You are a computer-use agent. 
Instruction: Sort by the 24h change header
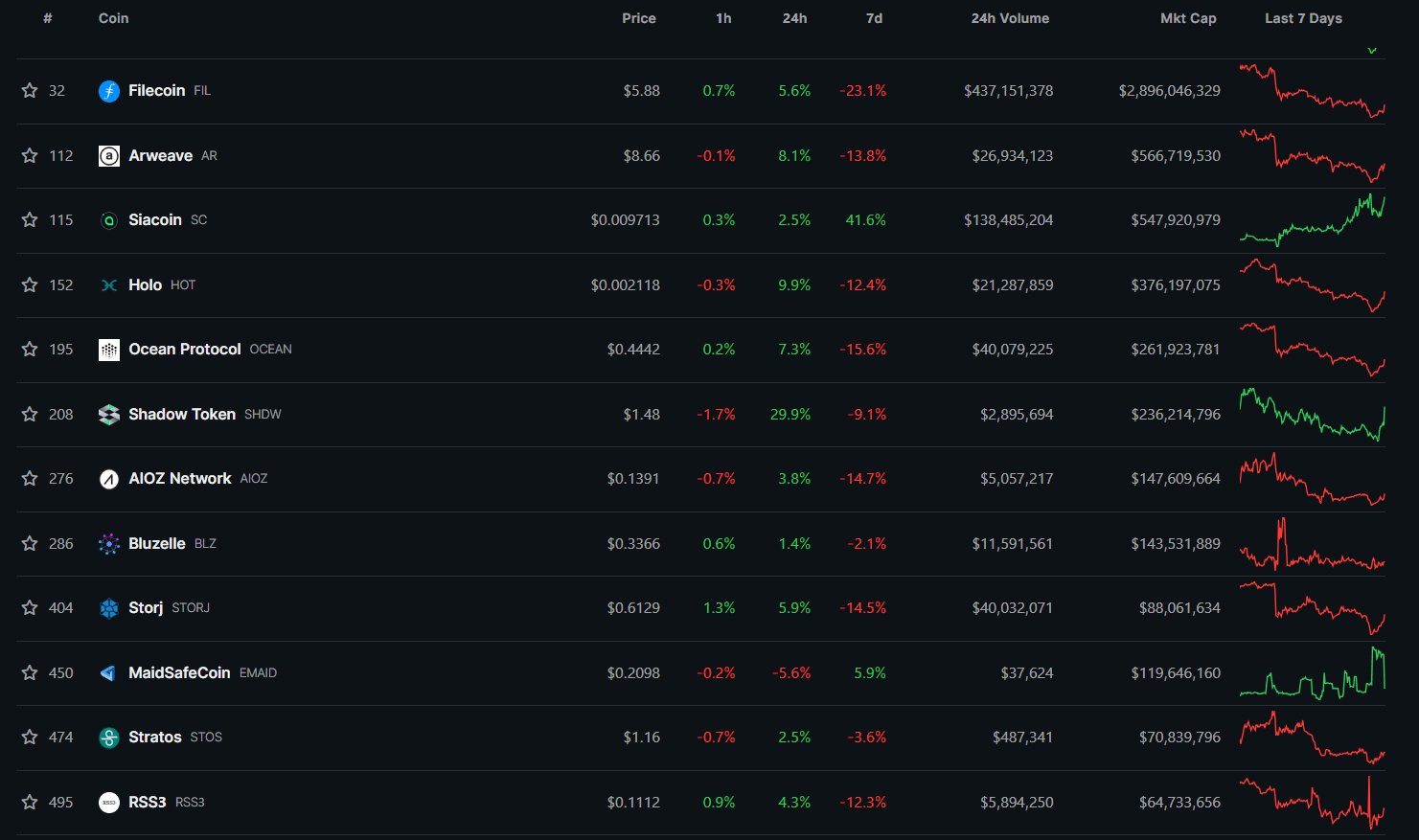(794, 18)
